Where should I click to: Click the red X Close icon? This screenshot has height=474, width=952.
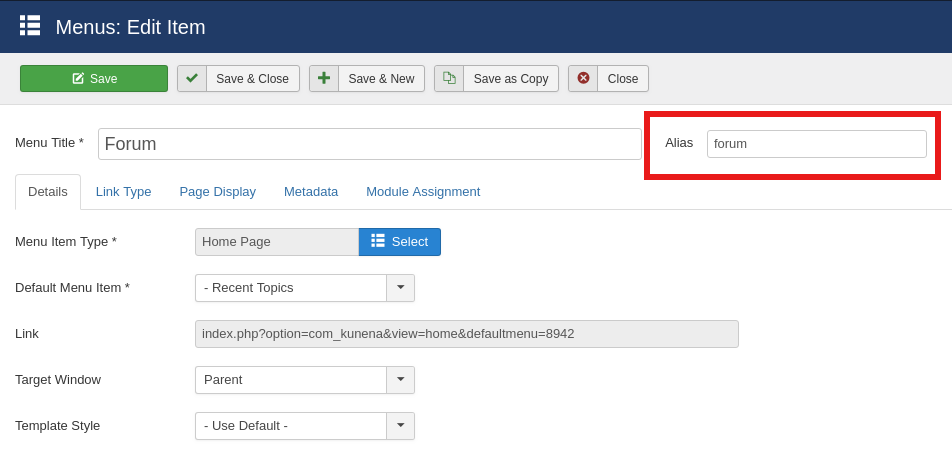pos(583,78)
